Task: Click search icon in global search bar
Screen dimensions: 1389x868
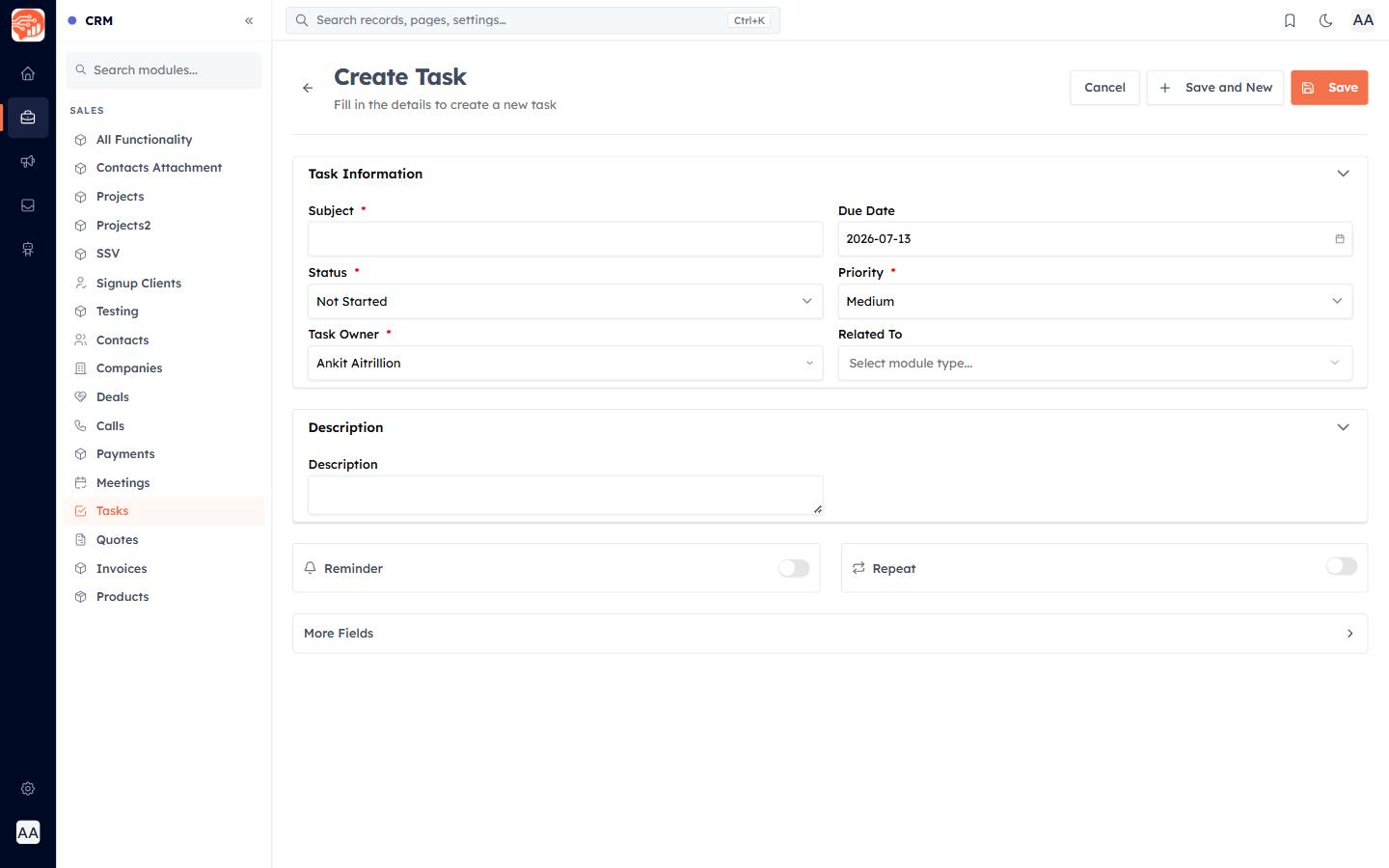Action: coord(302,20)
